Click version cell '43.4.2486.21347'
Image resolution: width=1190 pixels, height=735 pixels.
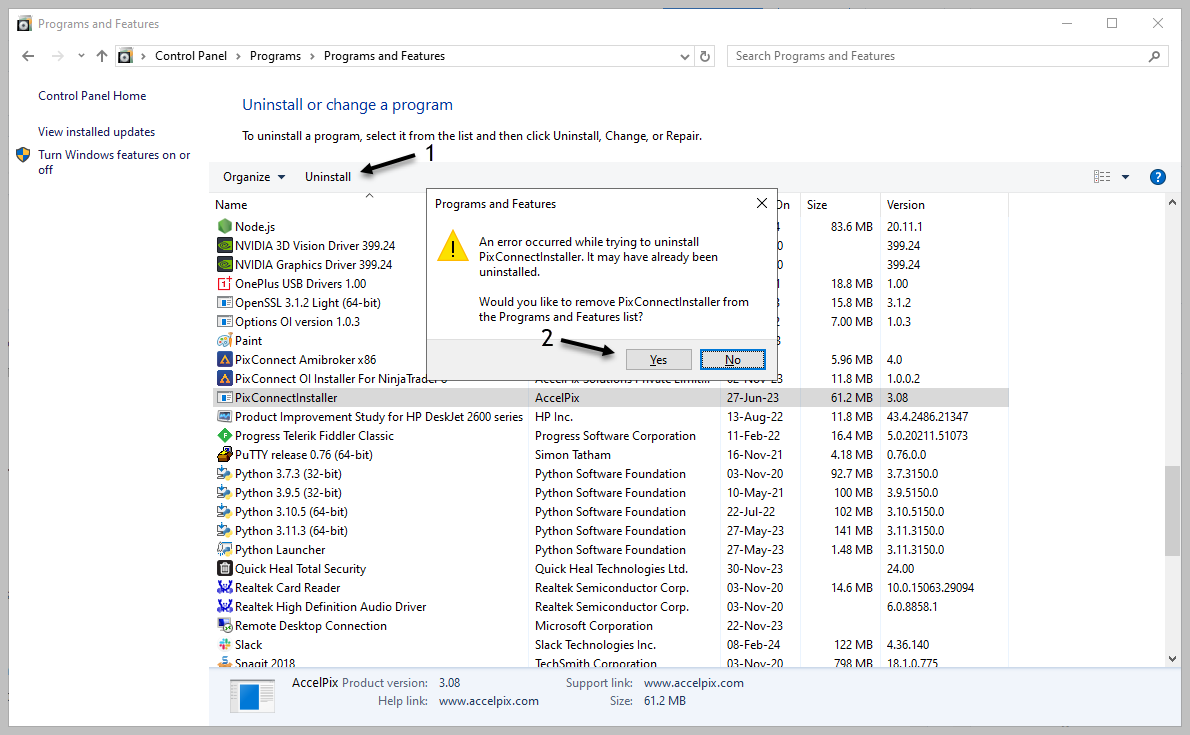[927, 416]
